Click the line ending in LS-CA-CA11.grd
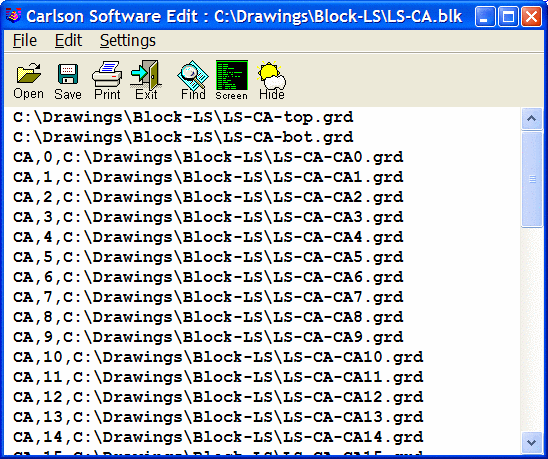This screenshot has width=548, height=459. point(218,377)
